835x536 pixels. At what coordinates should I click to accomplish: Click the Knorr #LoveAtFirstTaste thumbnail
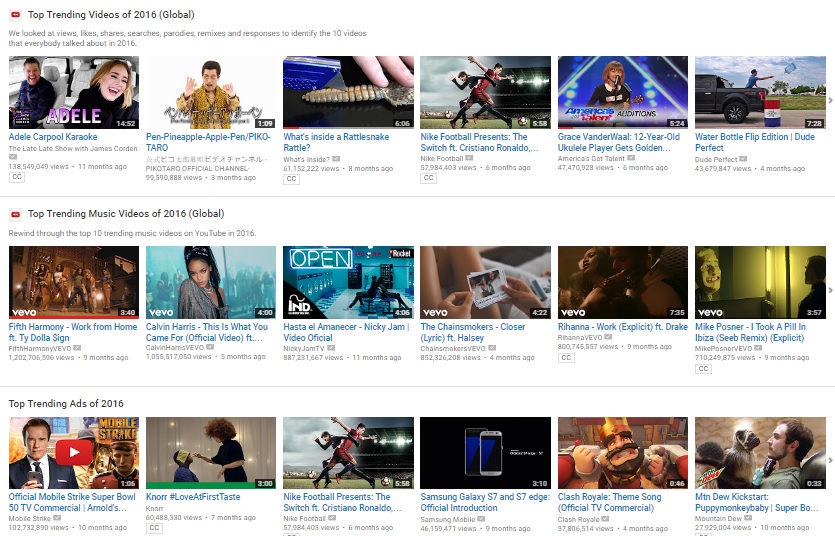click(x=211, y=453)
